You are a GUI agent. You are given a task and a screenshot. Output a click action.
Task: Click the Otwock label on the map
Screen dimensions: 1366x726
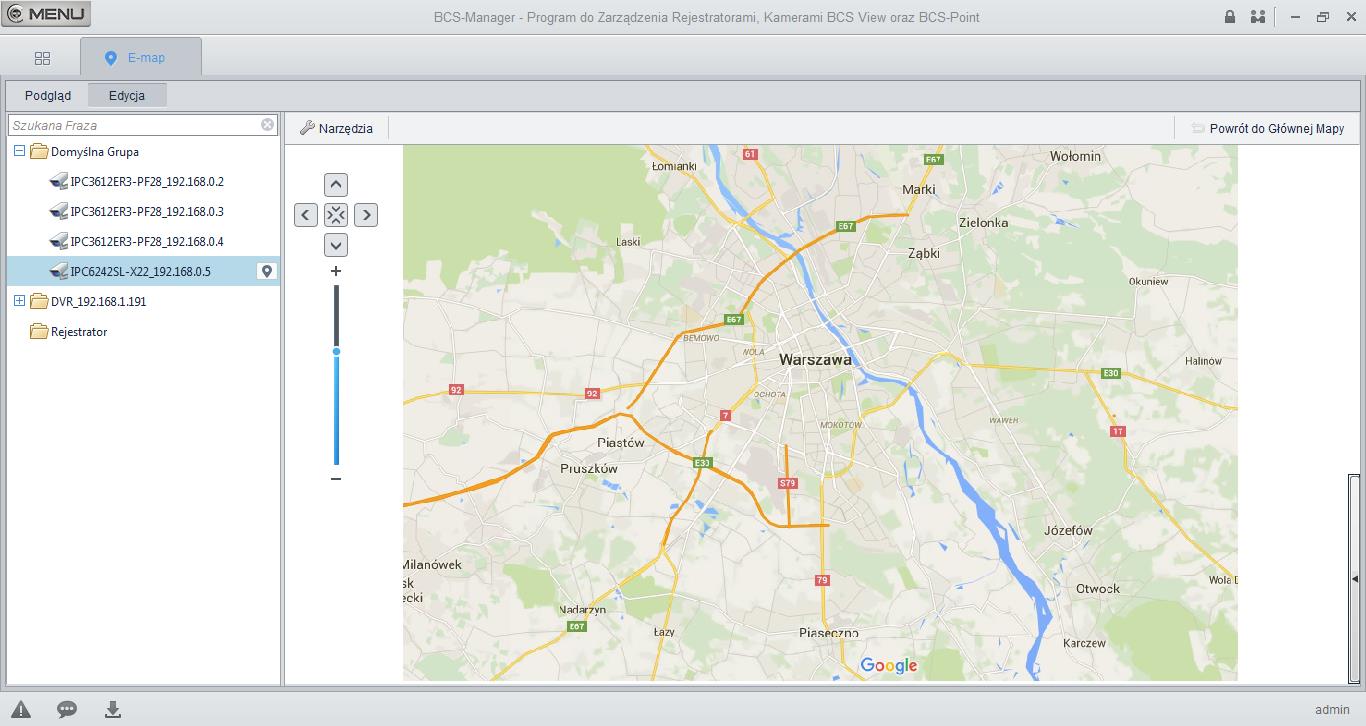tap(1098, 589)
